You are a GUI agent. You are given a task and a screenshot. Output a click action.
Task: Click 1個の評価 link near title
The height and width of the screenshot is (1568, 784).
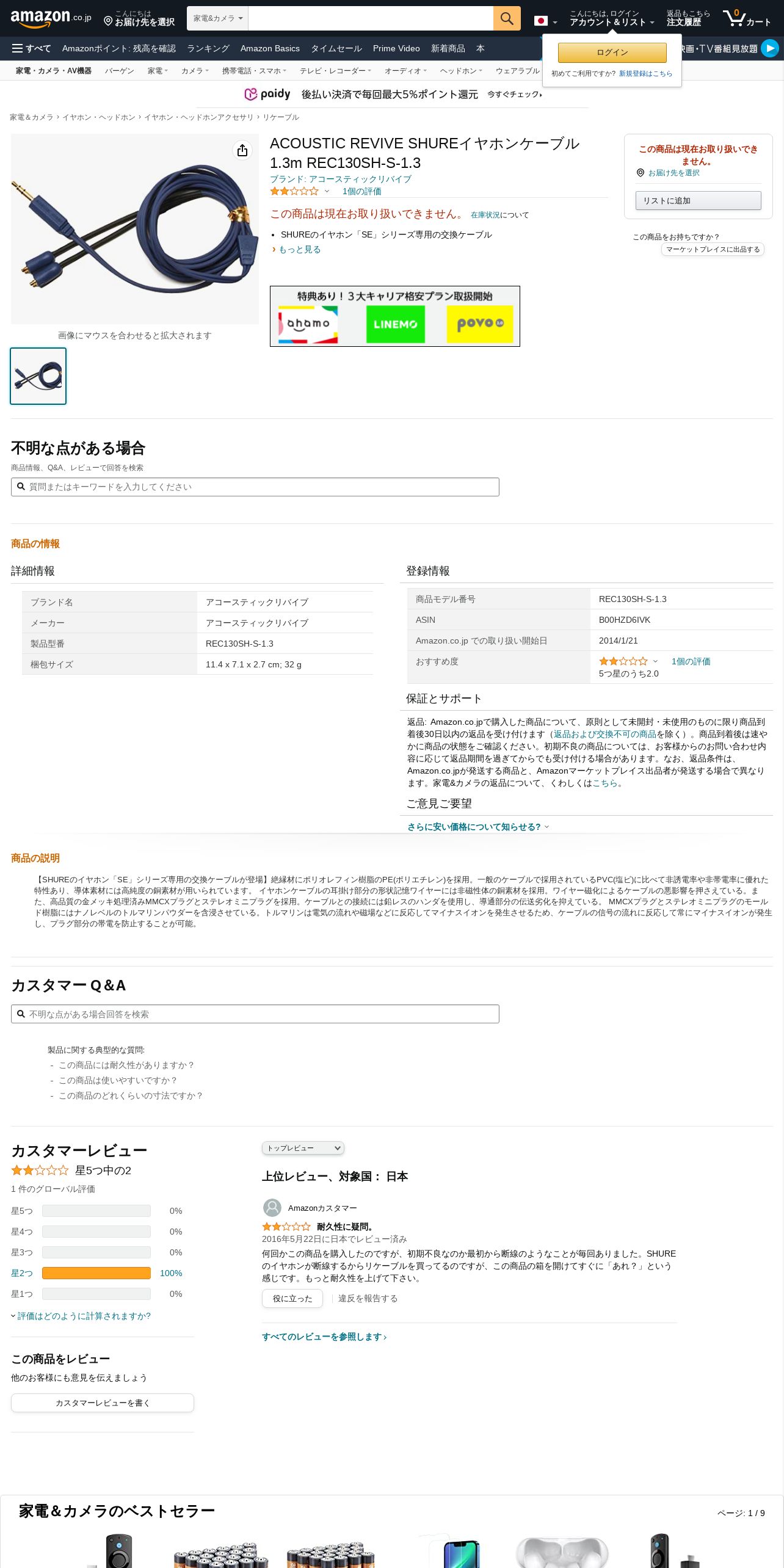click(362, 191)
